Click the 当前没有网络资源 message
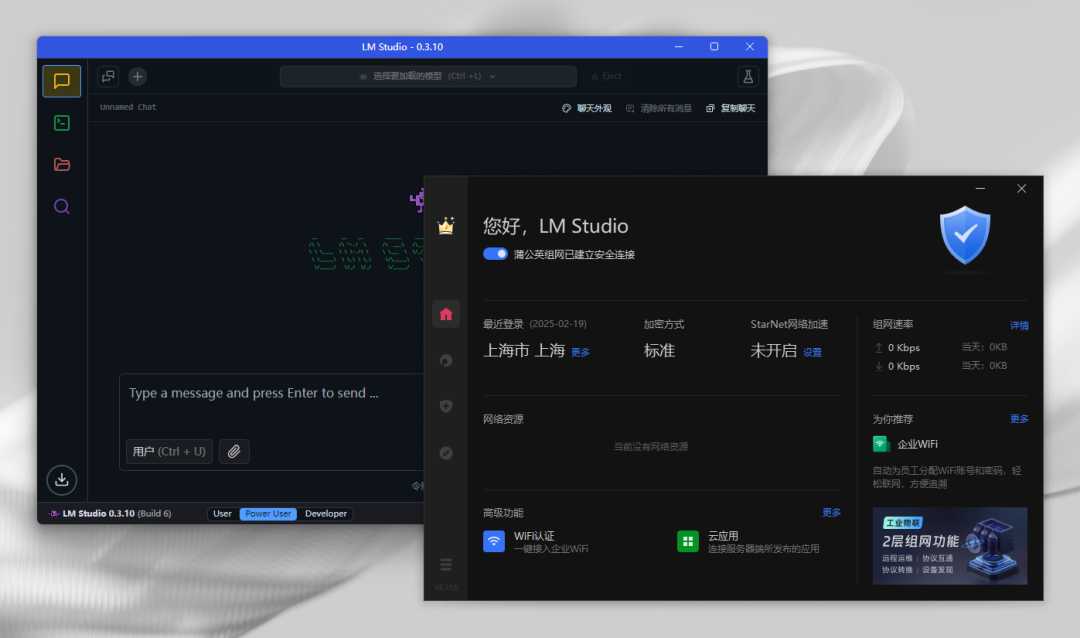The width and height of the screenshot is (1080, 638). (651, 446)
